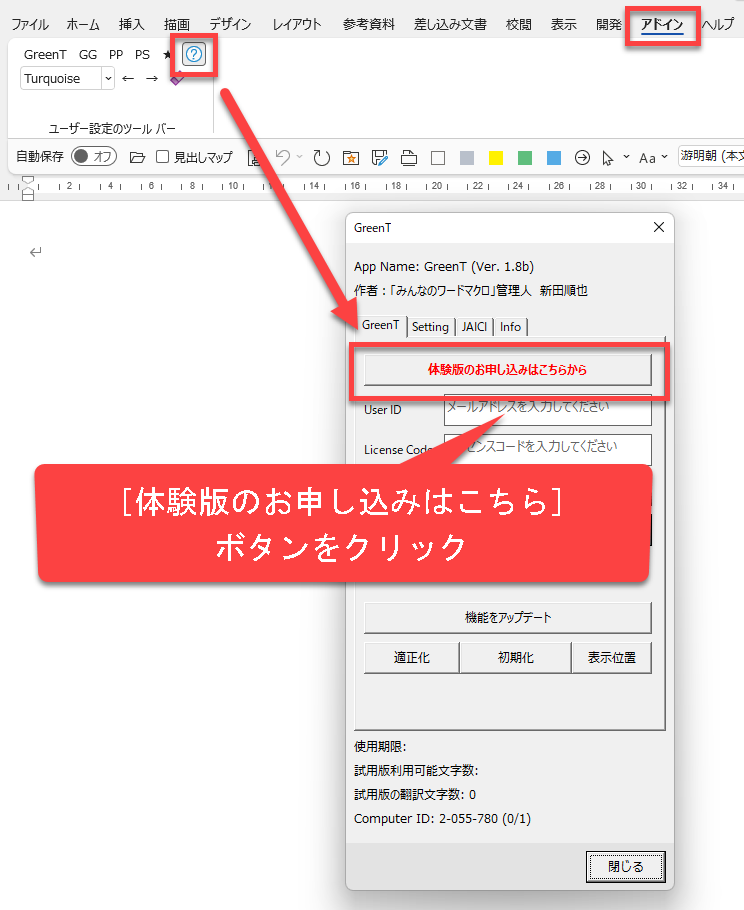This screenshot has width=744, height=910.
Task: Toggle the 自動保存 autosave switch
Action: [94, 157]
